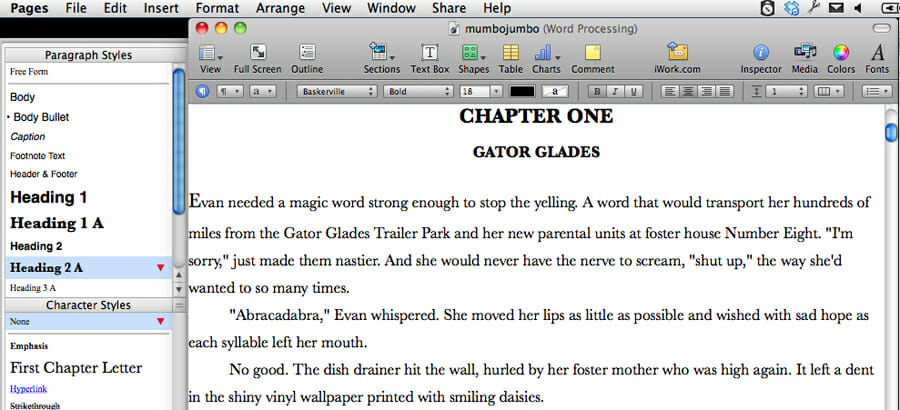900x410 pixels.
Task: Click the font size field showing 18
Action: [474, 91]
